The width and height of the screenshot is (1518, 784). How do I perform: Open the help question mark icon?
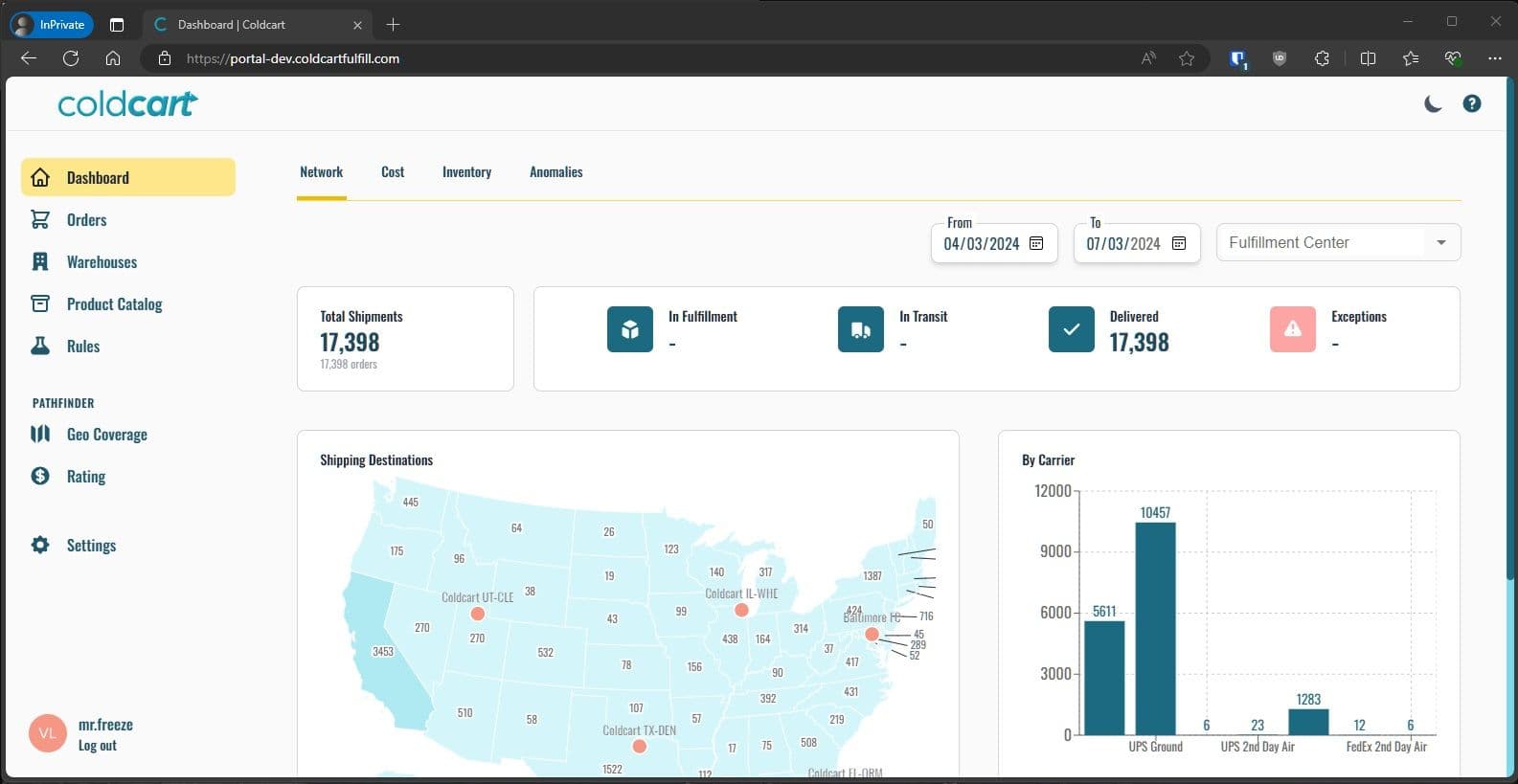tap(1472, 103)
